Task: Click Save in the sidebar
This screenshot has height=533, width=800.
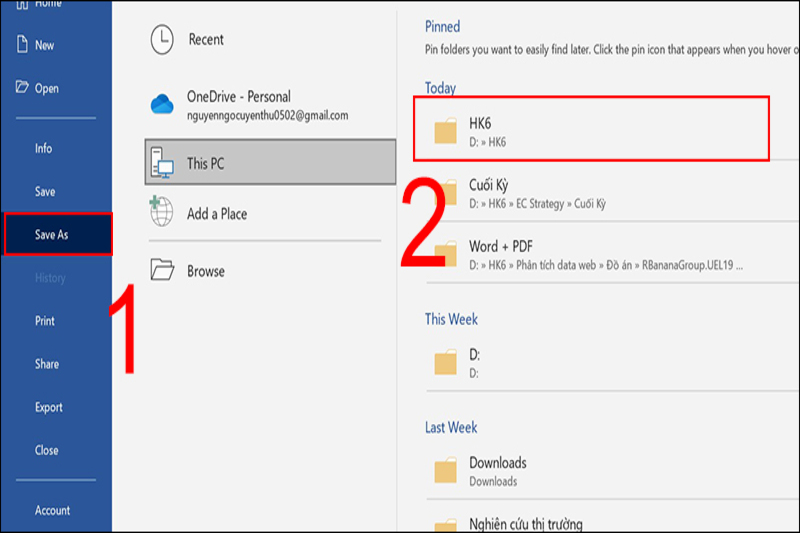Action: [45, 191]
